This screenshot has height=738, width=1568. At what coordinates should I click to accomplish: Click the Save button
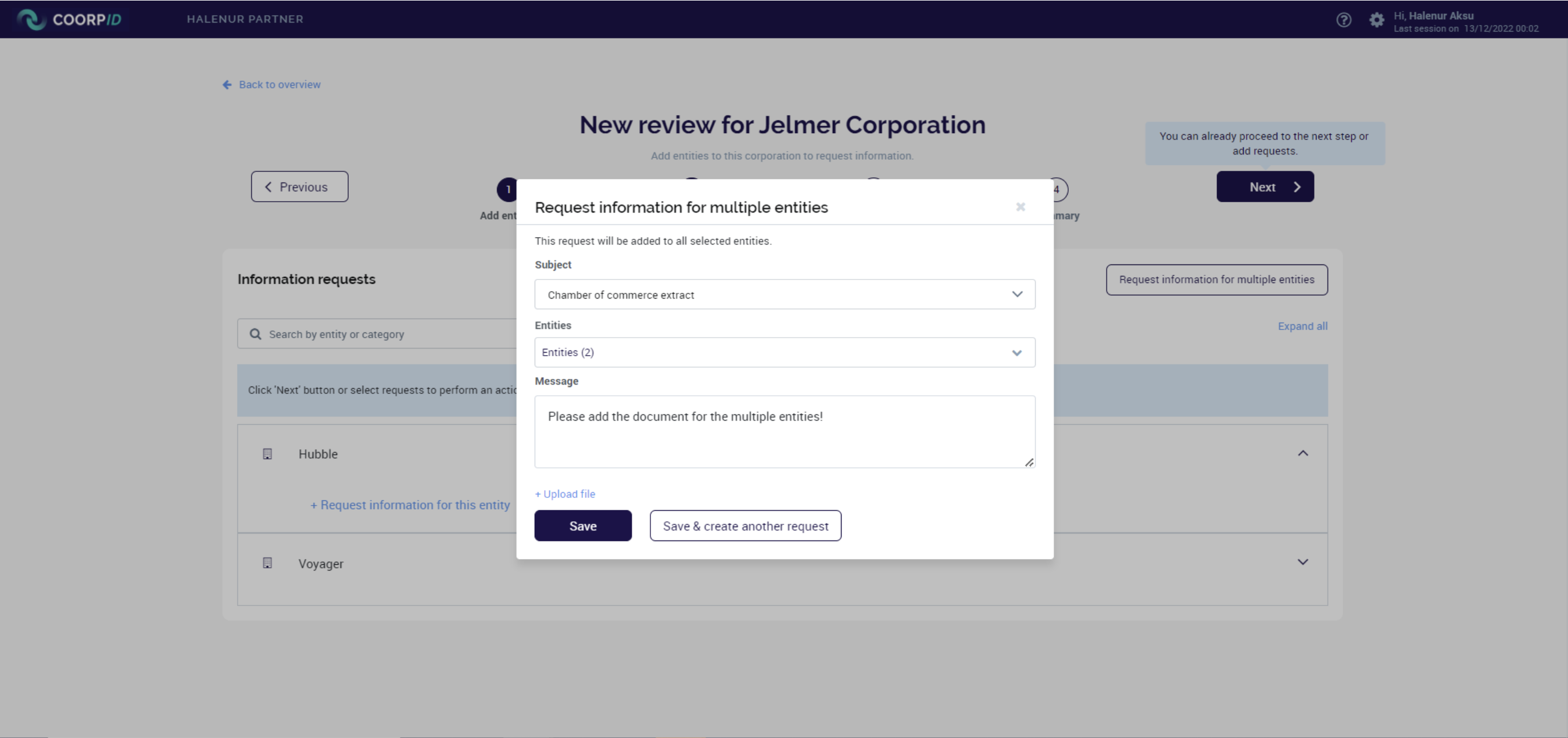click(x=582, y=526)
